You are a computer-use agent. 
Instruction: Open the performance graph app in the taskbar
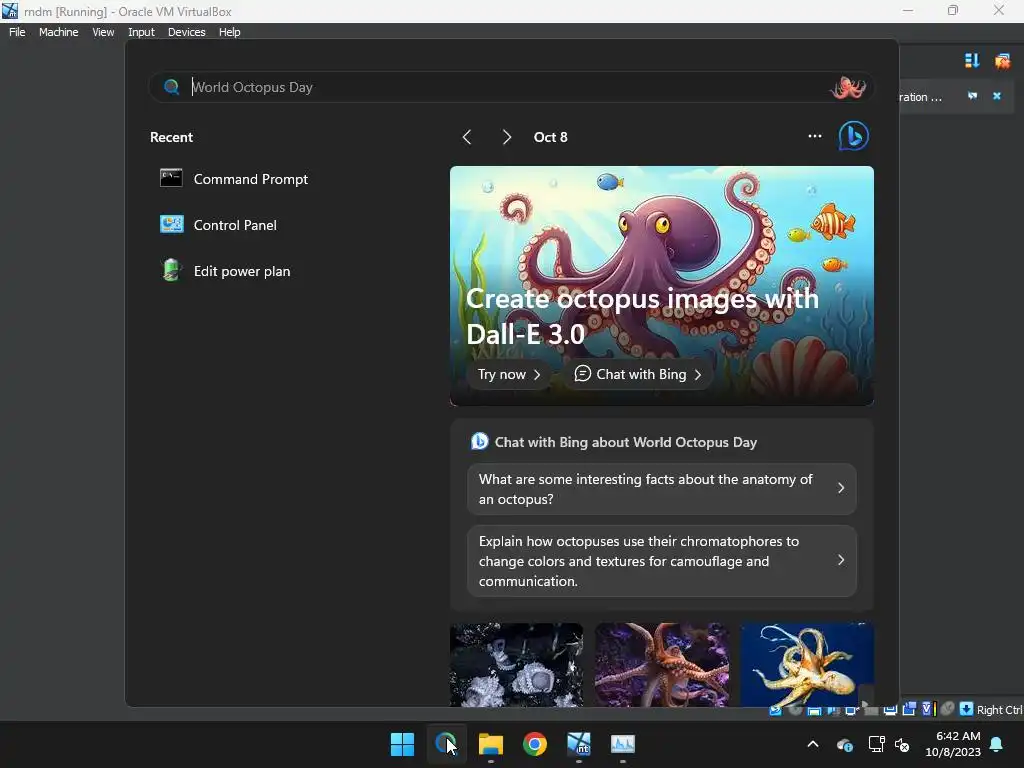pyautogui.click(x=622, y=744)
